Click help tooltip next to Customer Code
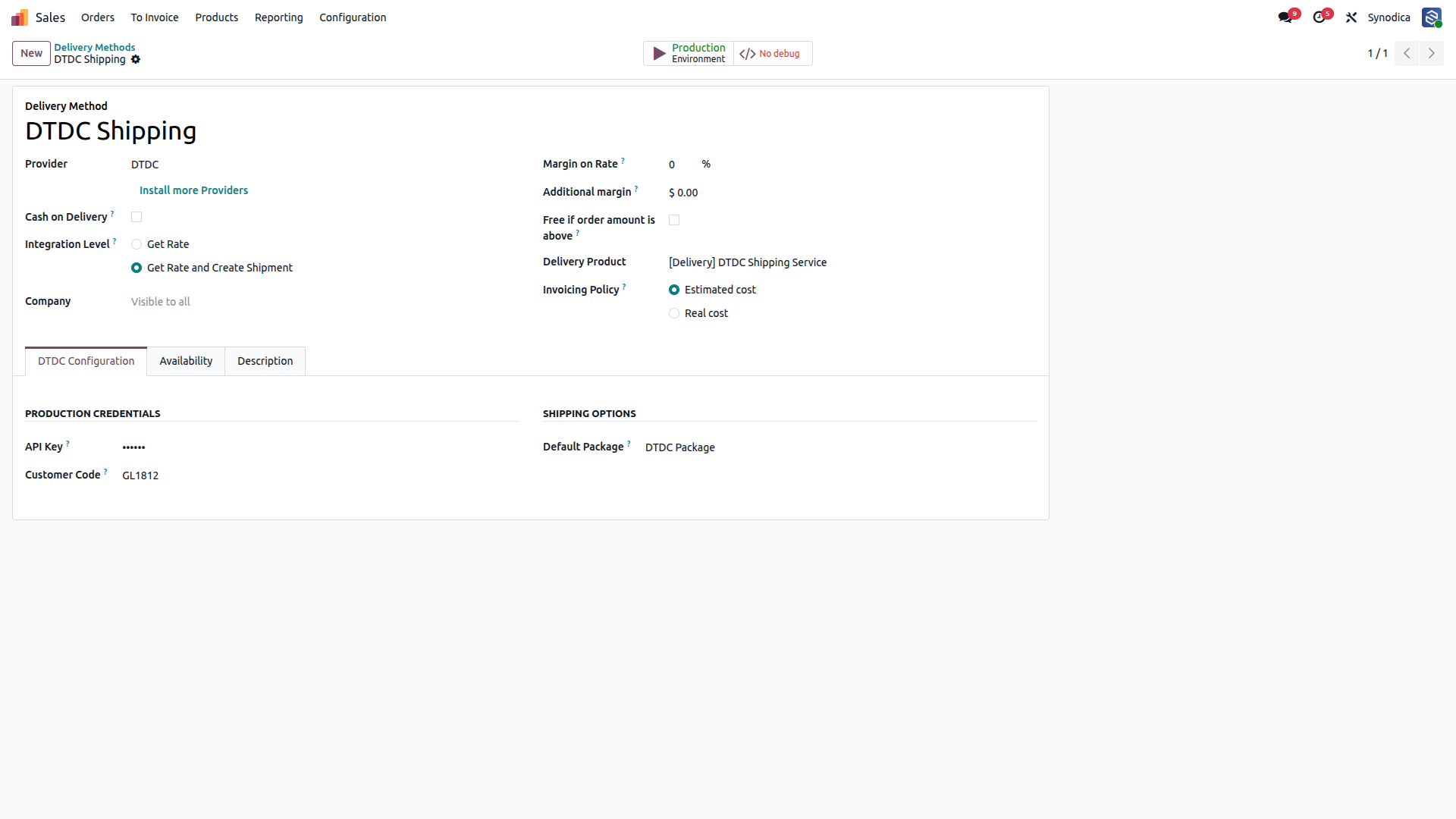 click(105, 472)
